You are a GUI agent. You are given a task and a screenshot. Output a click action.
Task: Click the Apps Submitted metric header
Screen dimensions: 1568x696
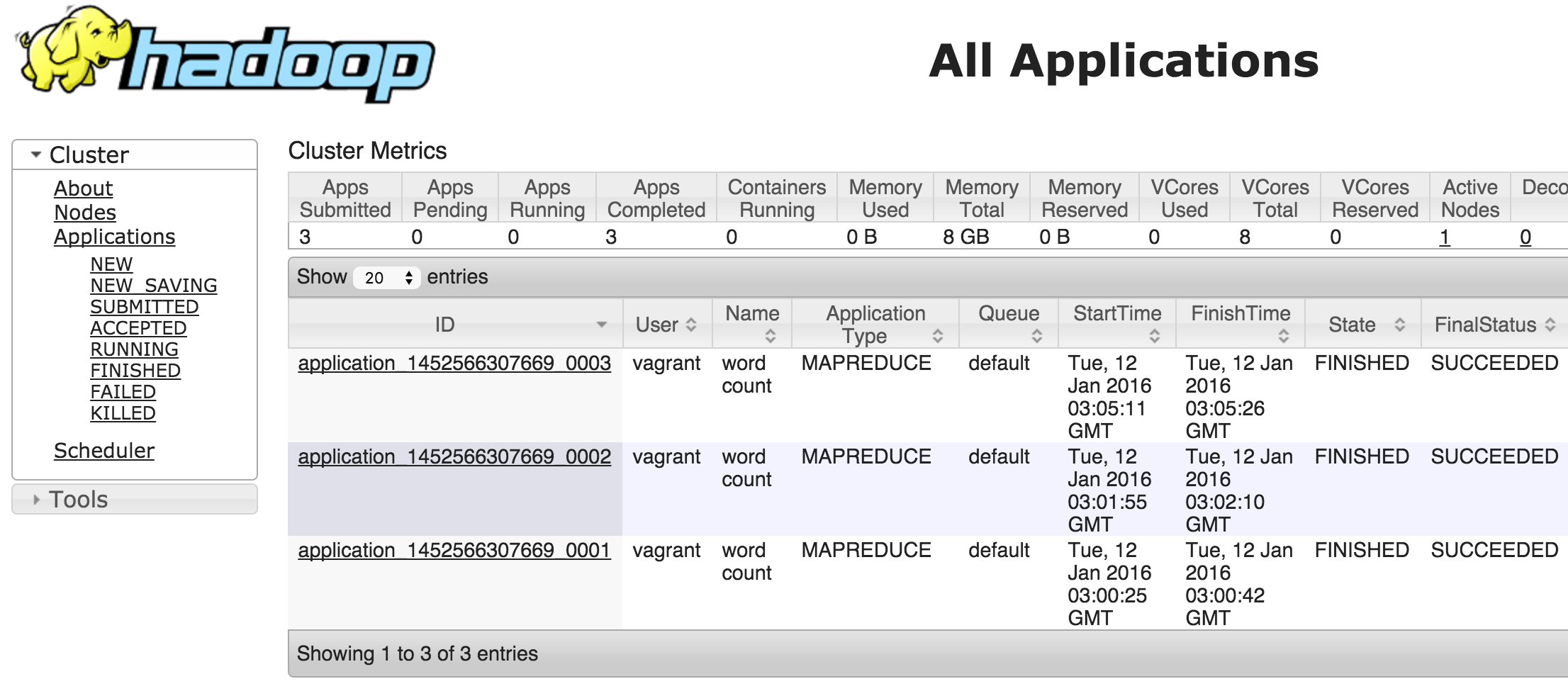point(345,198)
